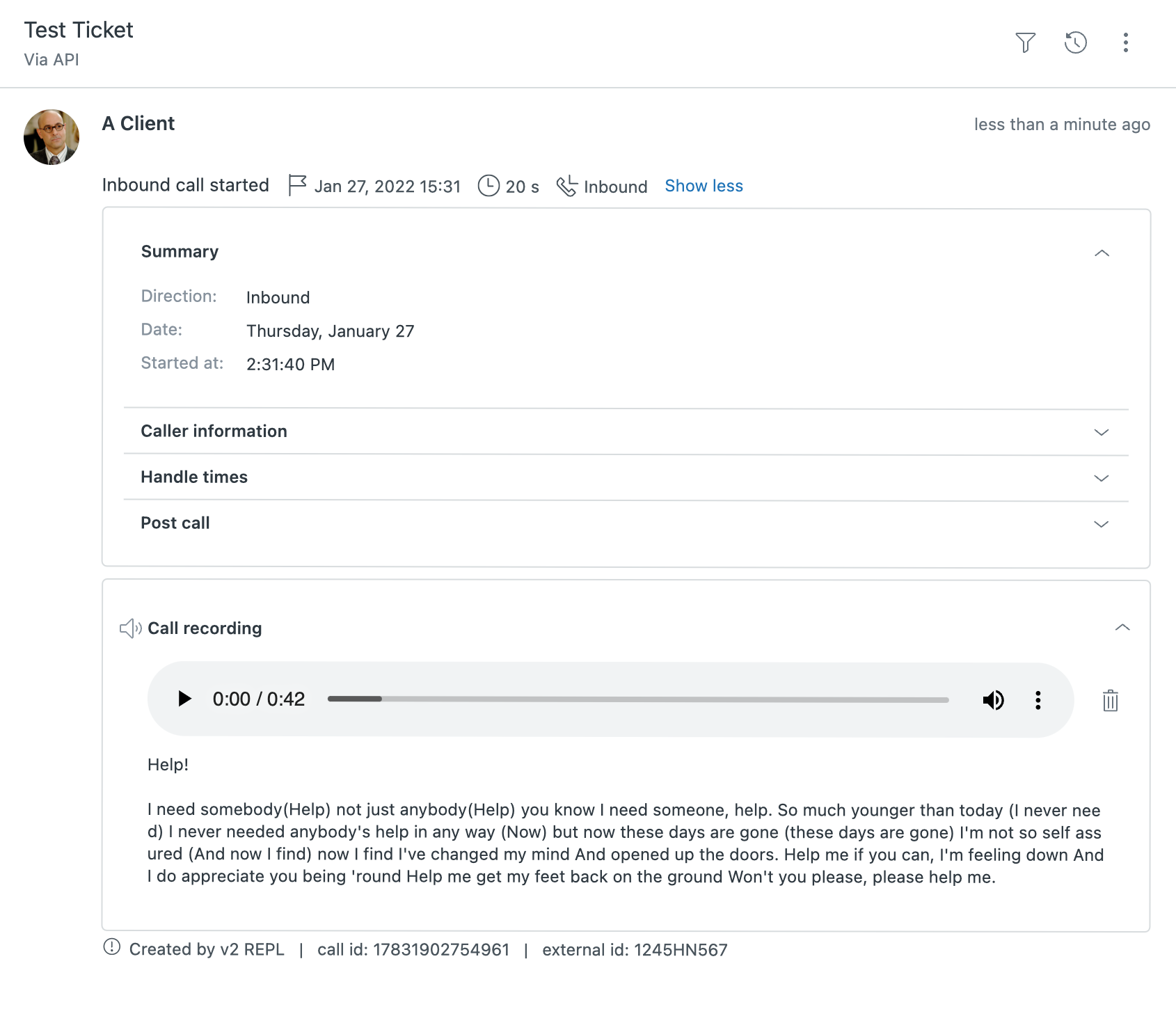The height and width of the screenshot is (1023, 1176).
Task: Click the call id 17831902754961 text
Action: pyautogui.click(x=413, y=950)
